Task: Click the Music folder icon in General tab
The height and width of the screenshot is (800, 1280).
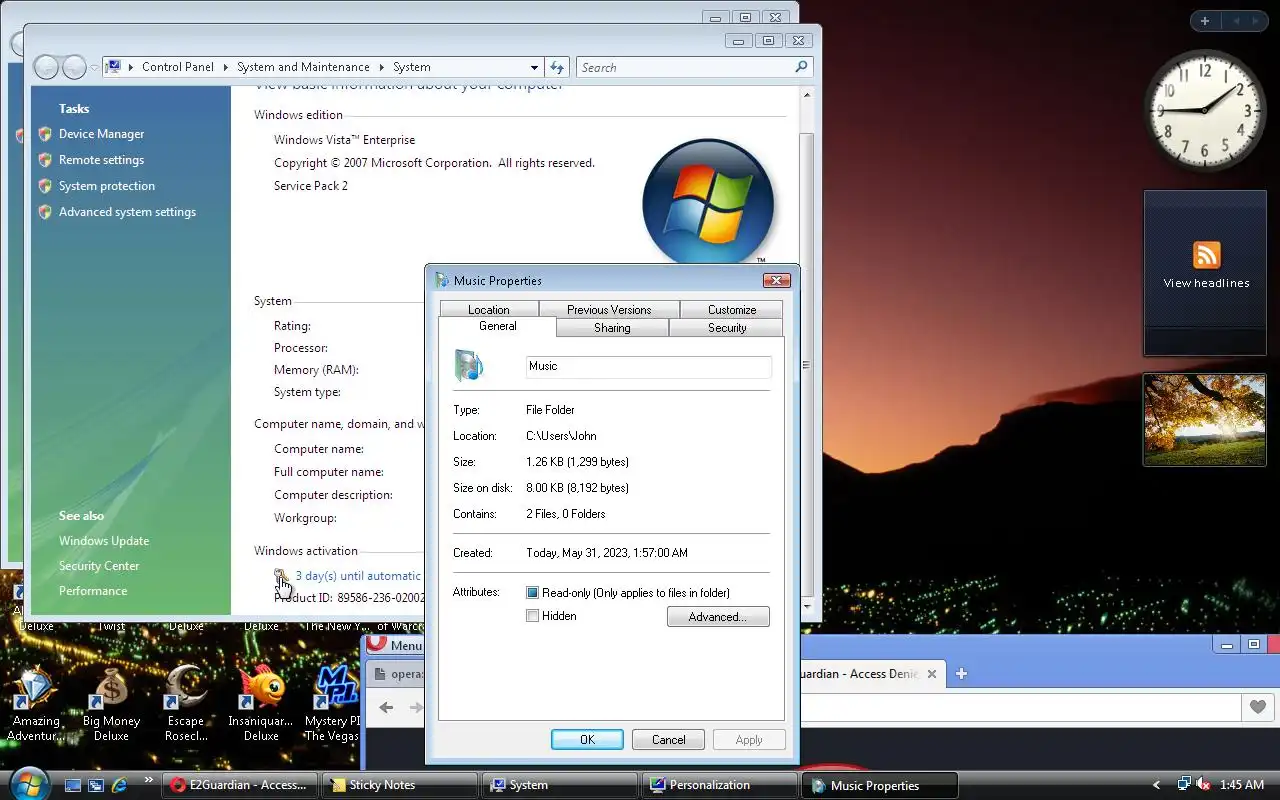Action: point(468,365)
